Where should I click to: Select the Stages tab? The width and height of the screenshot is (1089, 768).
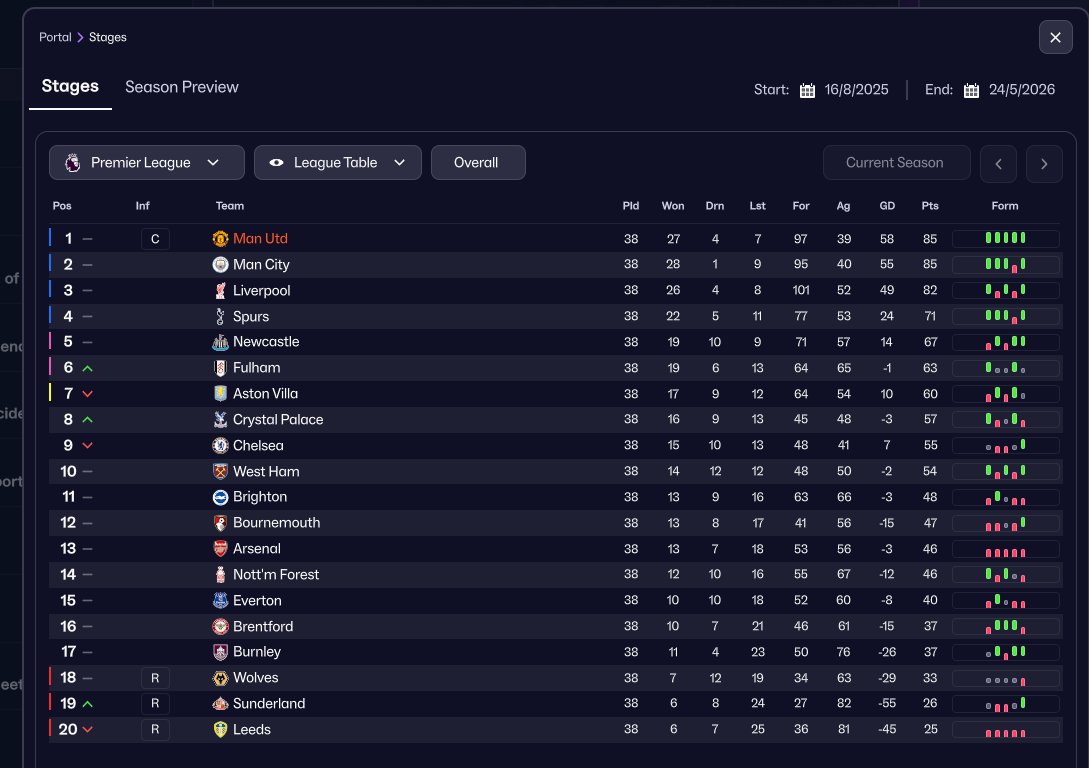tap(70, 86)
